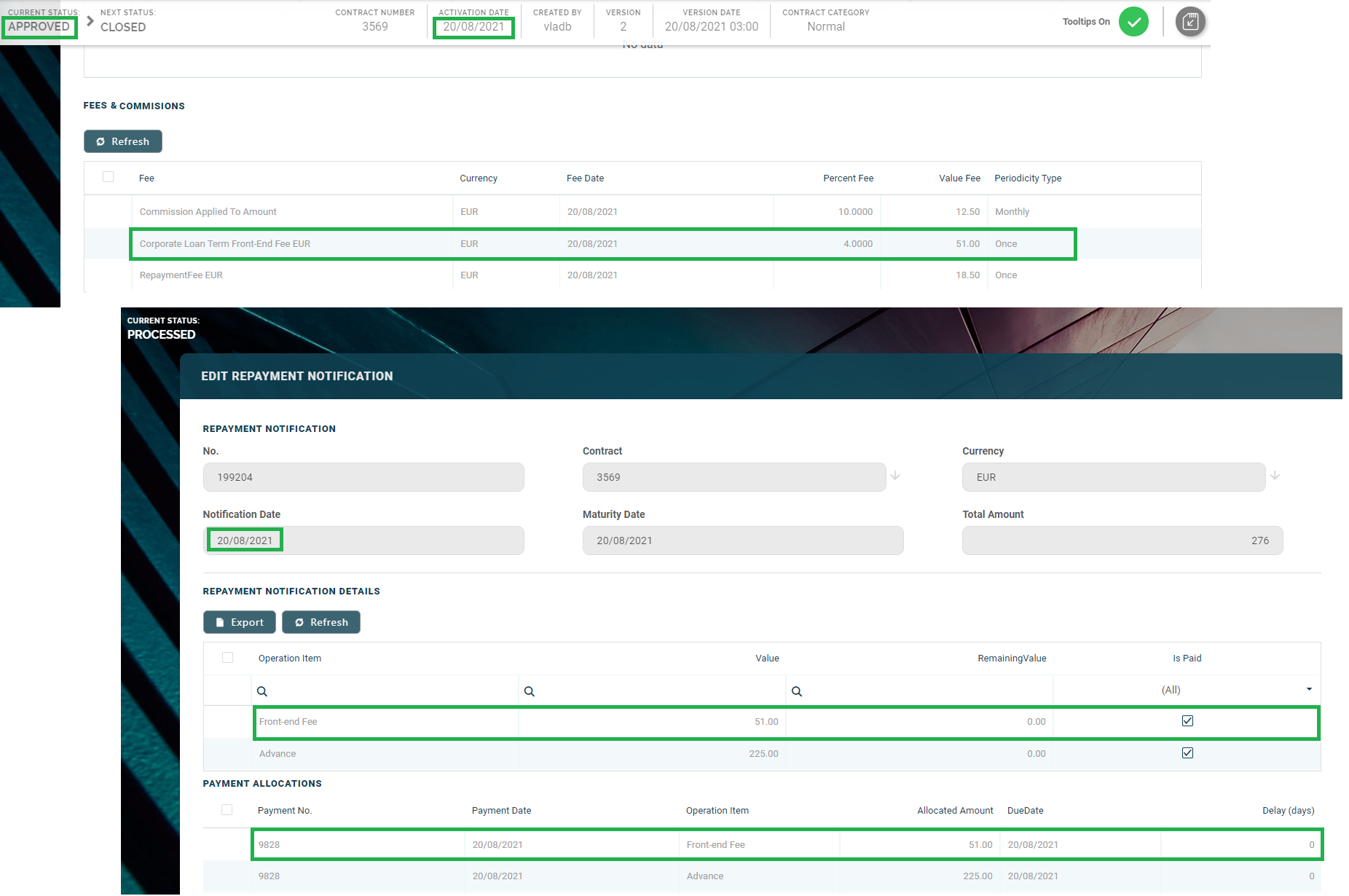Click search icon in Value filter
Screen dimensions: 1349x896
(x=530, y=691)
